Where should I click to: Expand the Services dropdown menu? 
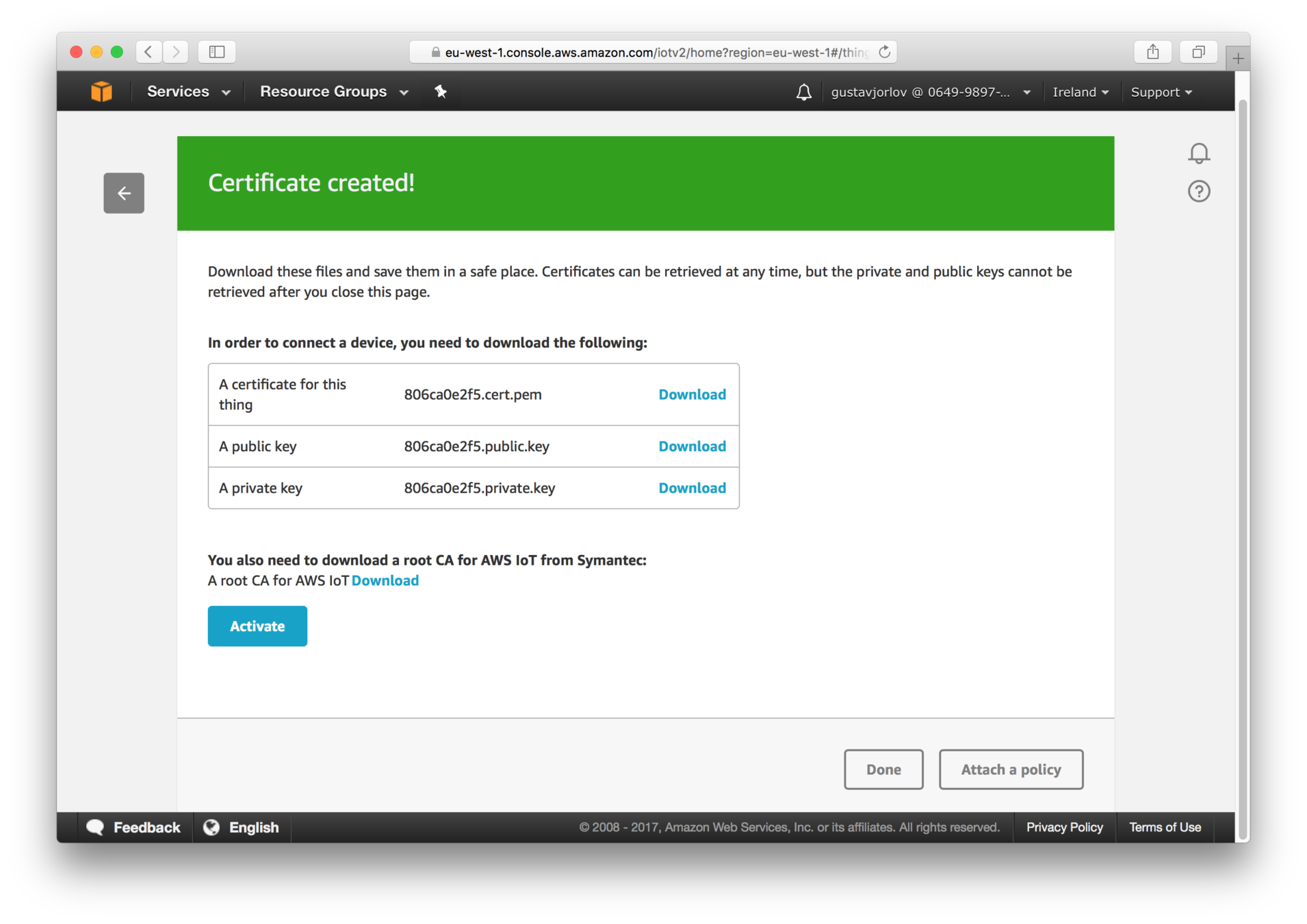coord(188,92)
